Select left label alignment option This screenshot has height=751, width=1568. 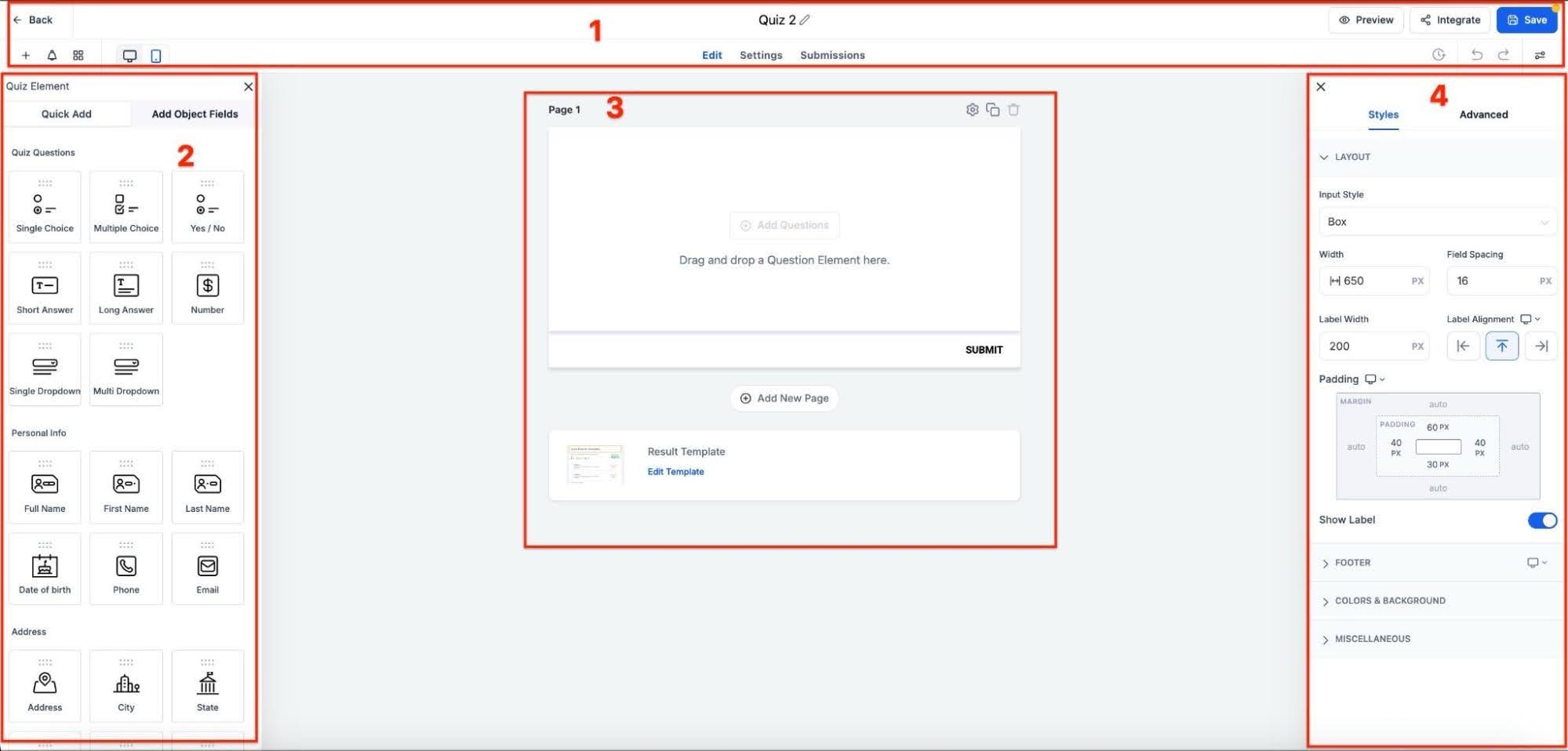pos(1463,345)
